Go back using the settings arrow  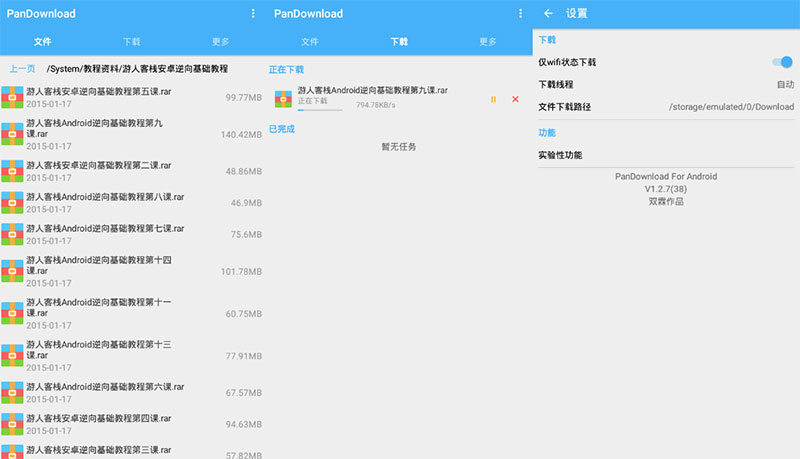click(548, 13)
